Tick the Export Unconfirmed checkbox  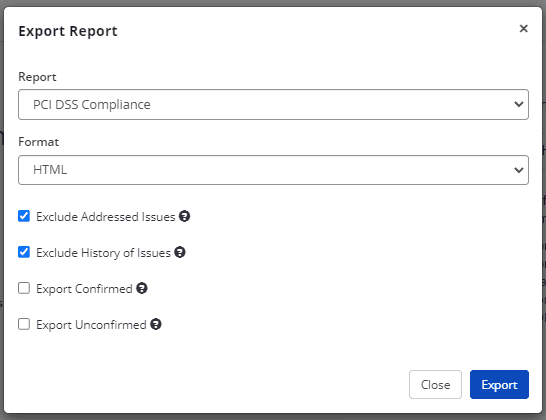pyautogui.click(x=24, y=324)
